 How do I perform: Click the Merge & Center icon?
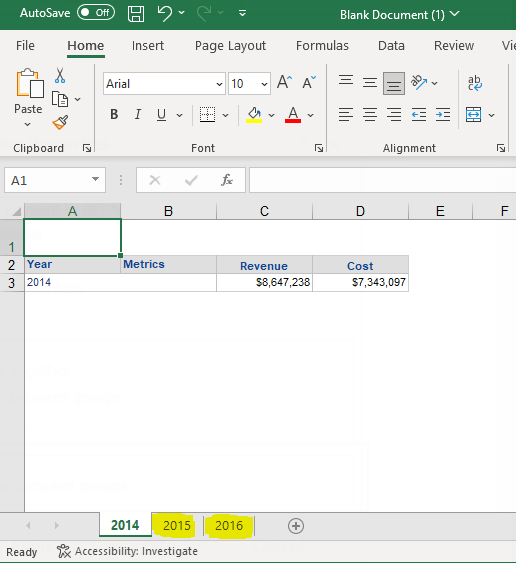coord(474,115)
